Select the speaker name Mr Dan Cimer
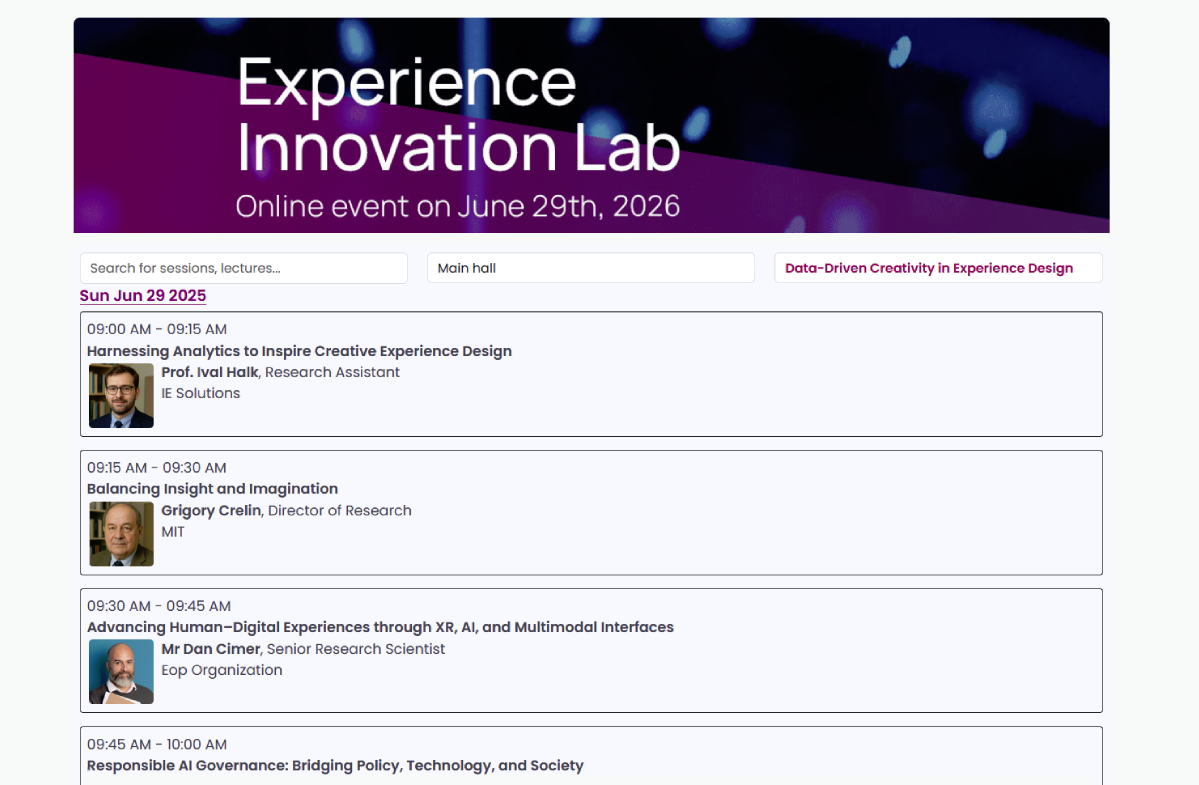 click(210, 649)
